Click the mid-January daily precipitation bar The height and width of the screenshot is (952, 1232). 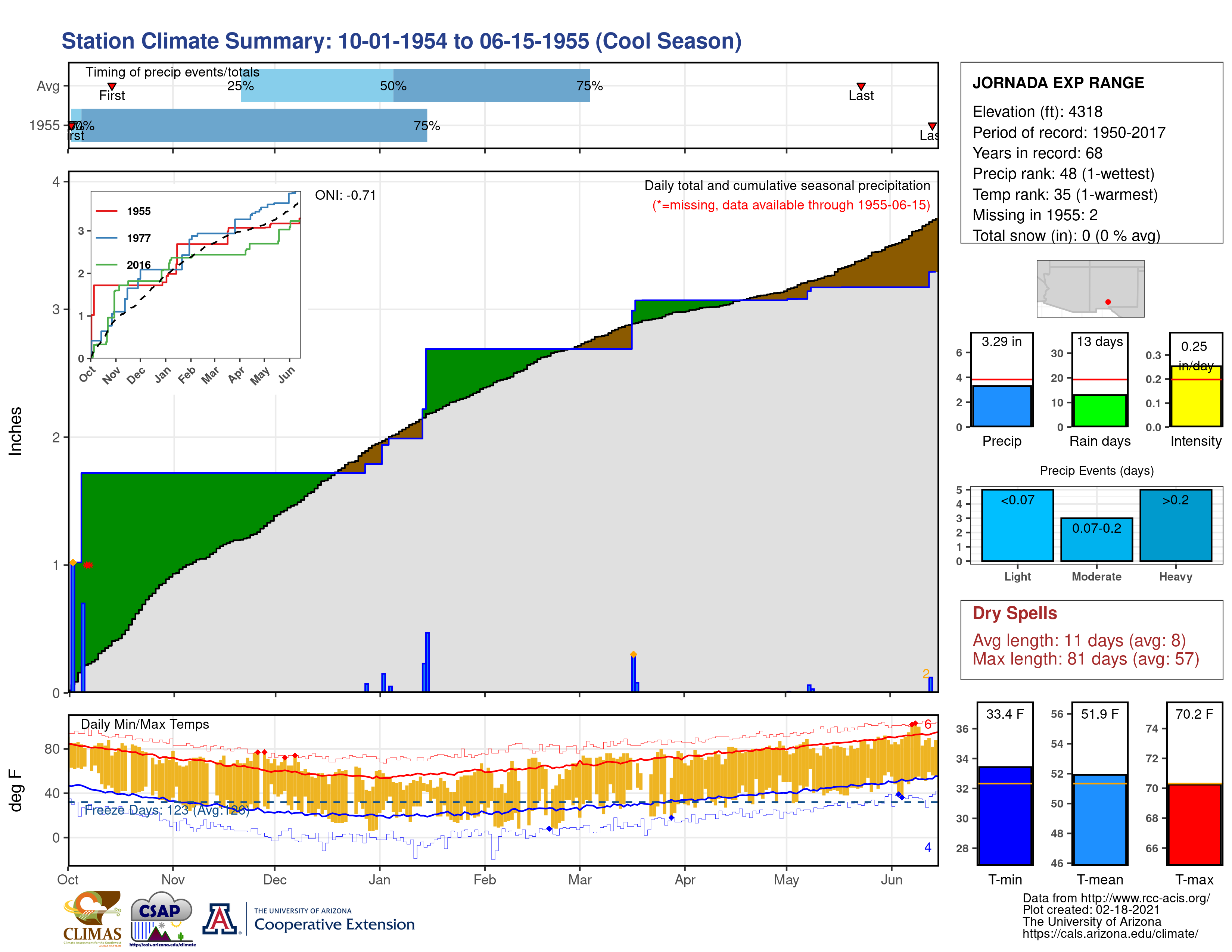click(427, 662)
